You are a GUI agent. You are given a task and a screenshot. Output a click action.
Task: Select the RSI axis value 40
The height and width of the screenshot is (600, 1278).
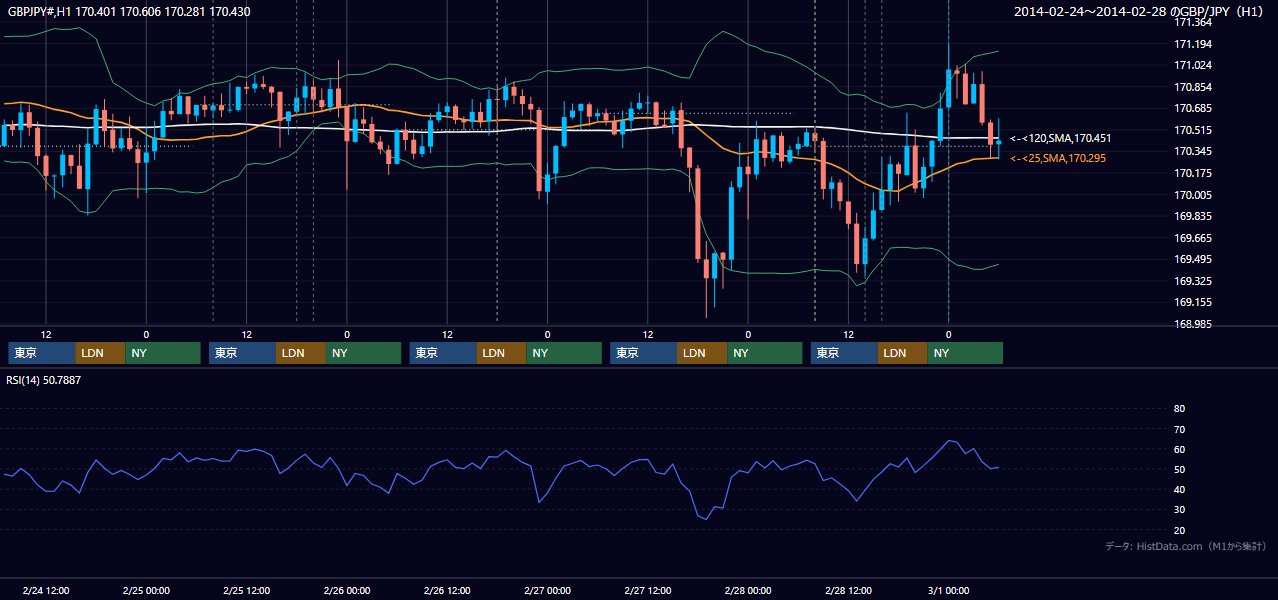click(1179, 490)
